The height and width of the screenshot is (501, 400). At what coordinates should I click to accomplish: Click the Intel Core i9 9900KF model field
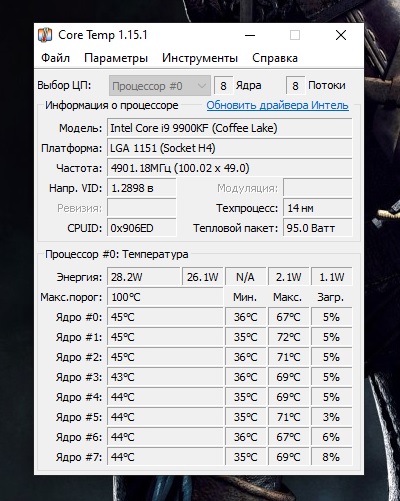[229, 128]
